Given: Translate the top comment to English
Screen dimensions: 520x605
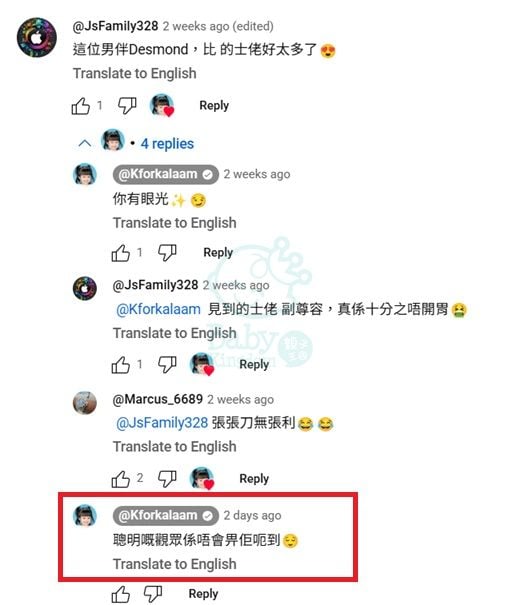Looking at the screenshot, I should [135, 73].
